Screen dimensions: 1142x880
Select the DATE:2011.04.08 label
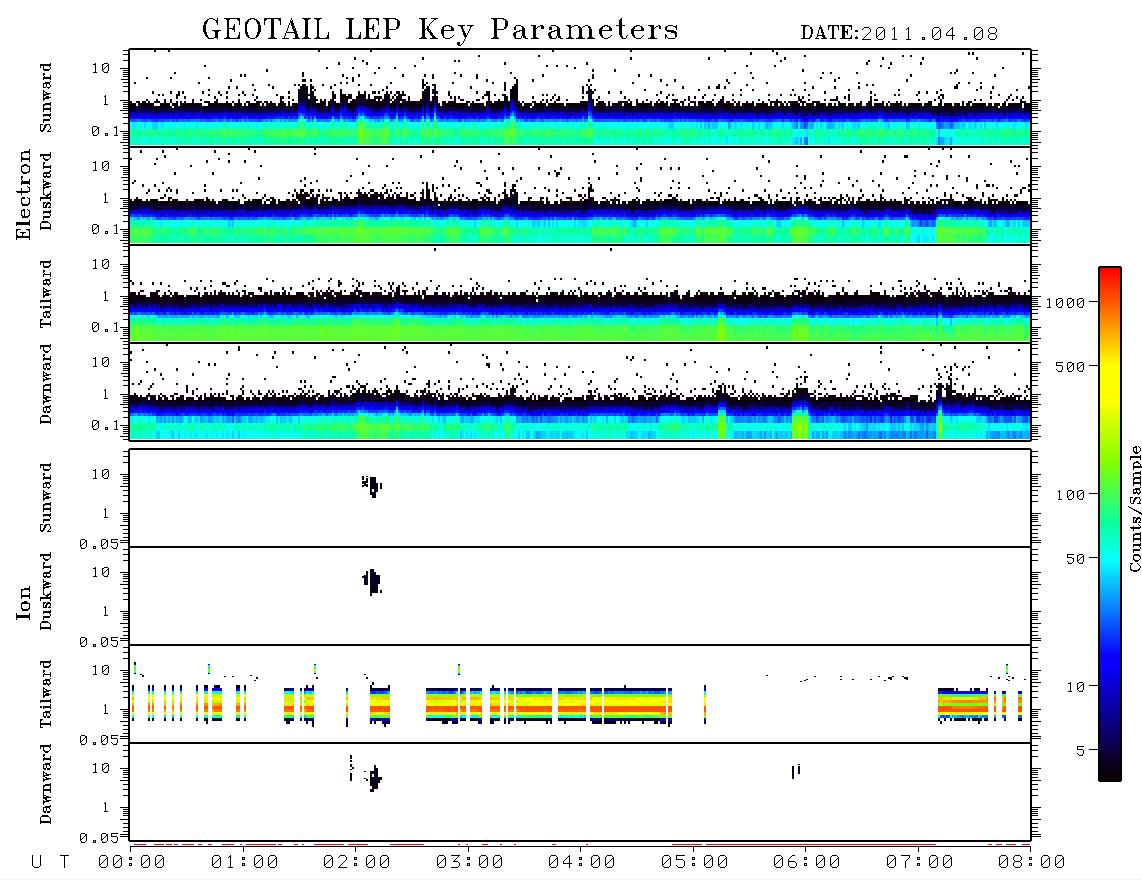[899, 34]
